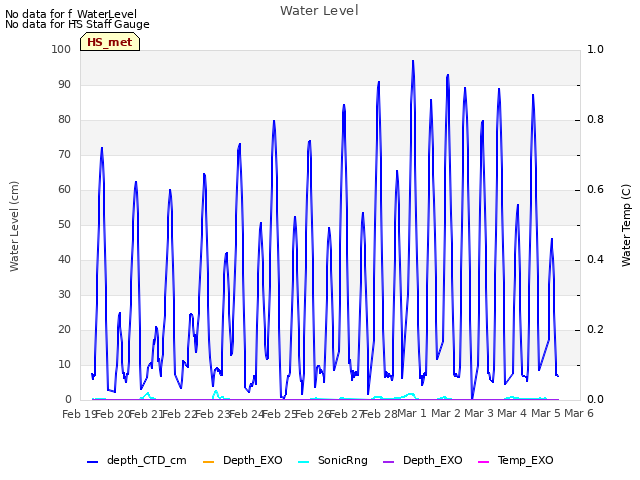Click the Water Temp (C) axis title
This screenshot has height=480, width=640.
pyautogui.click(x=626, y=225)
